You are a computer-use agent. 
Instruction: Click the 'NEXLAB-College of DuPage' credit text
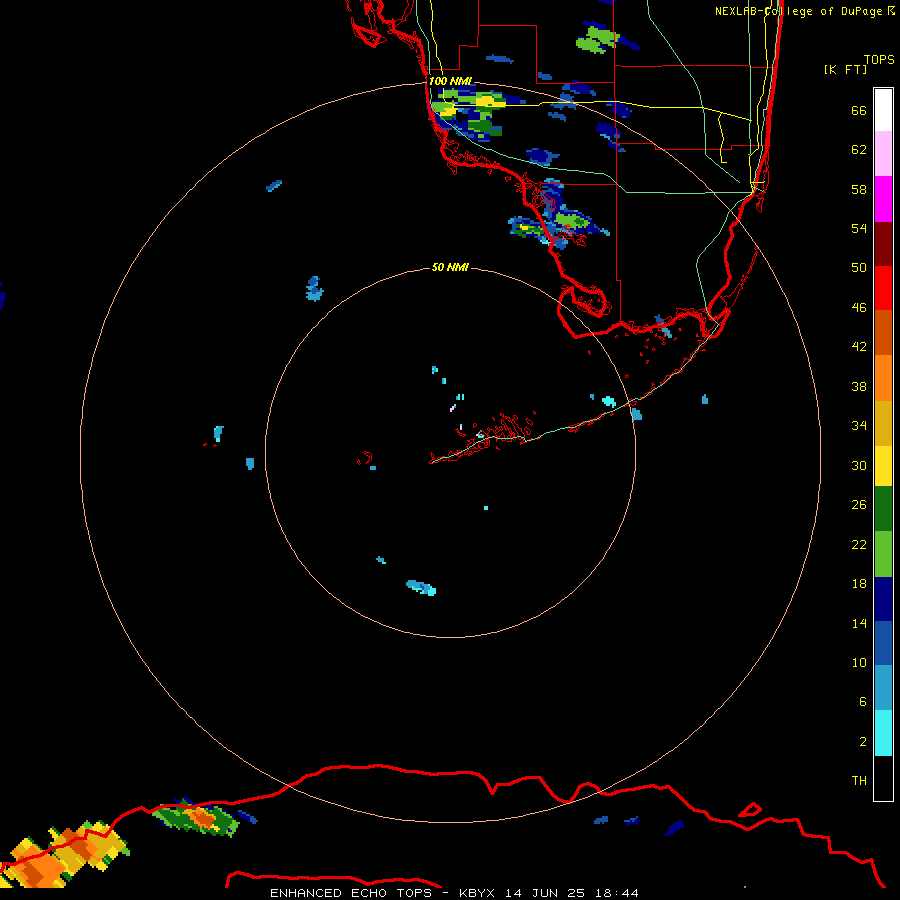pos(798,11)
